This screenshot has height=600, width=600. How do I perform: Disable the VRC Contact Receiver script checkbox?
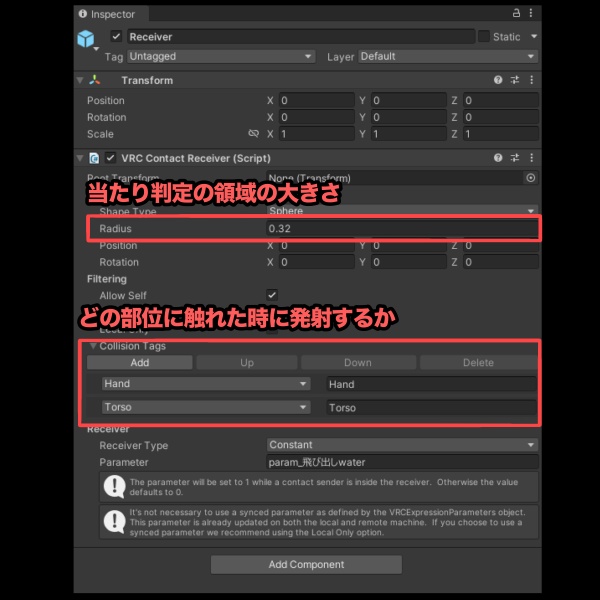click(111, 158)
